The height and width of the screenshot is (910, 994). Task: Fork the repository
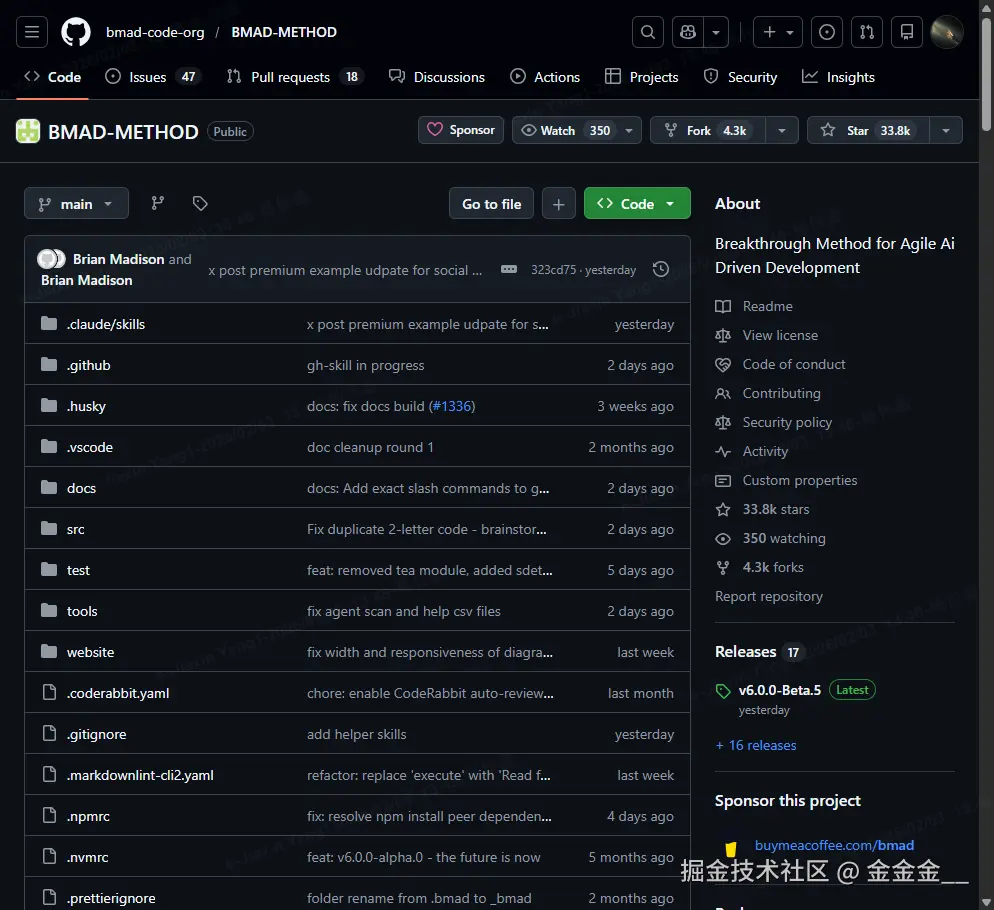[707, 130]
